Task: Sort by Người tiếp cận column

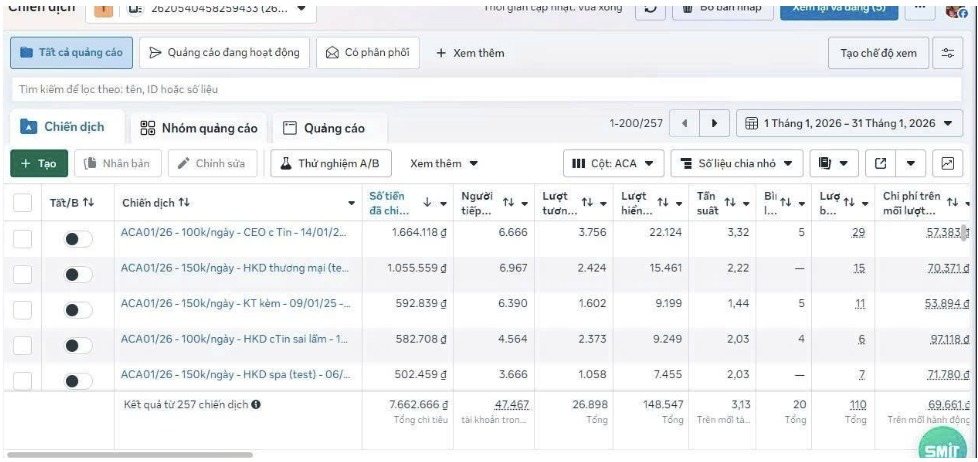Action: [508, 203]
